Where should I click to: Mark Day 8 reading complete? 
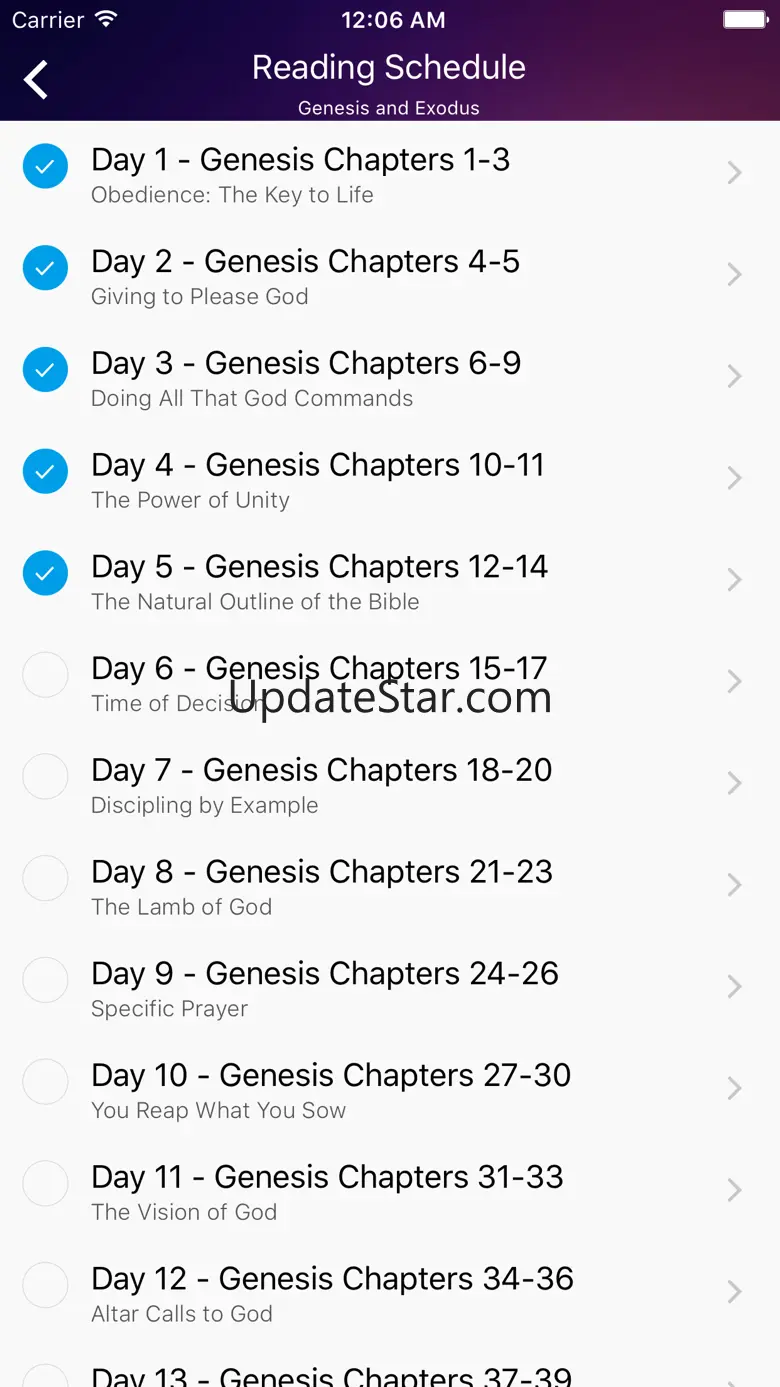[45, 878]
